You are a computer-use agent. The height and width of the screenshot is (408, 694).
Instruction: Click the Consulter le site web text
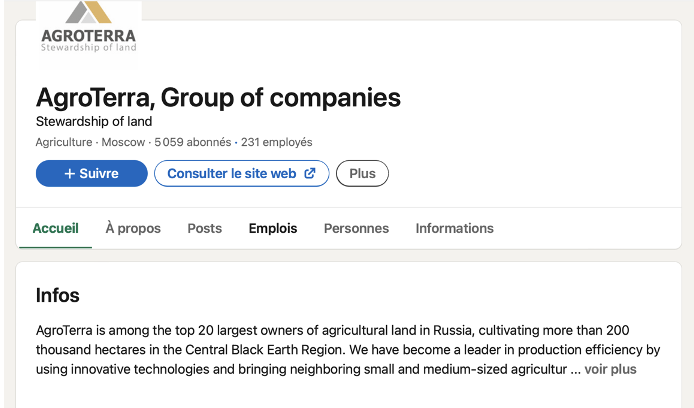[x=231, y=174]
